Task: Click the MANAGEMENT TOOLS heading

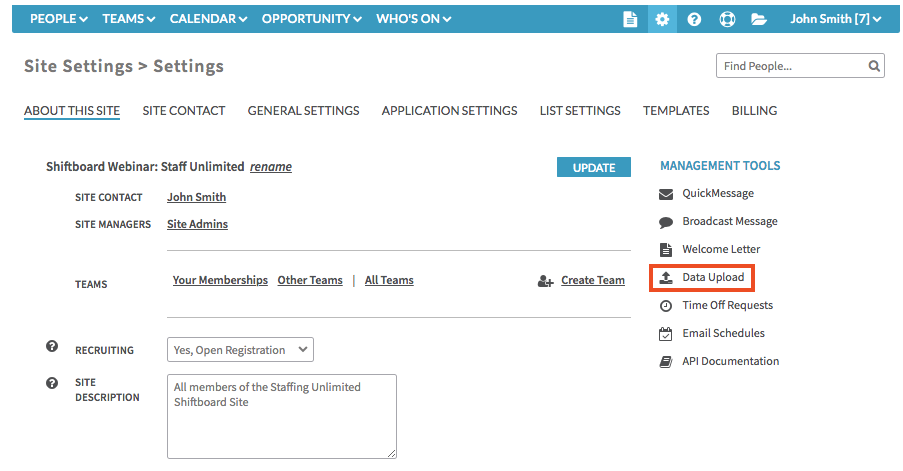Action: tap(720, 166)
